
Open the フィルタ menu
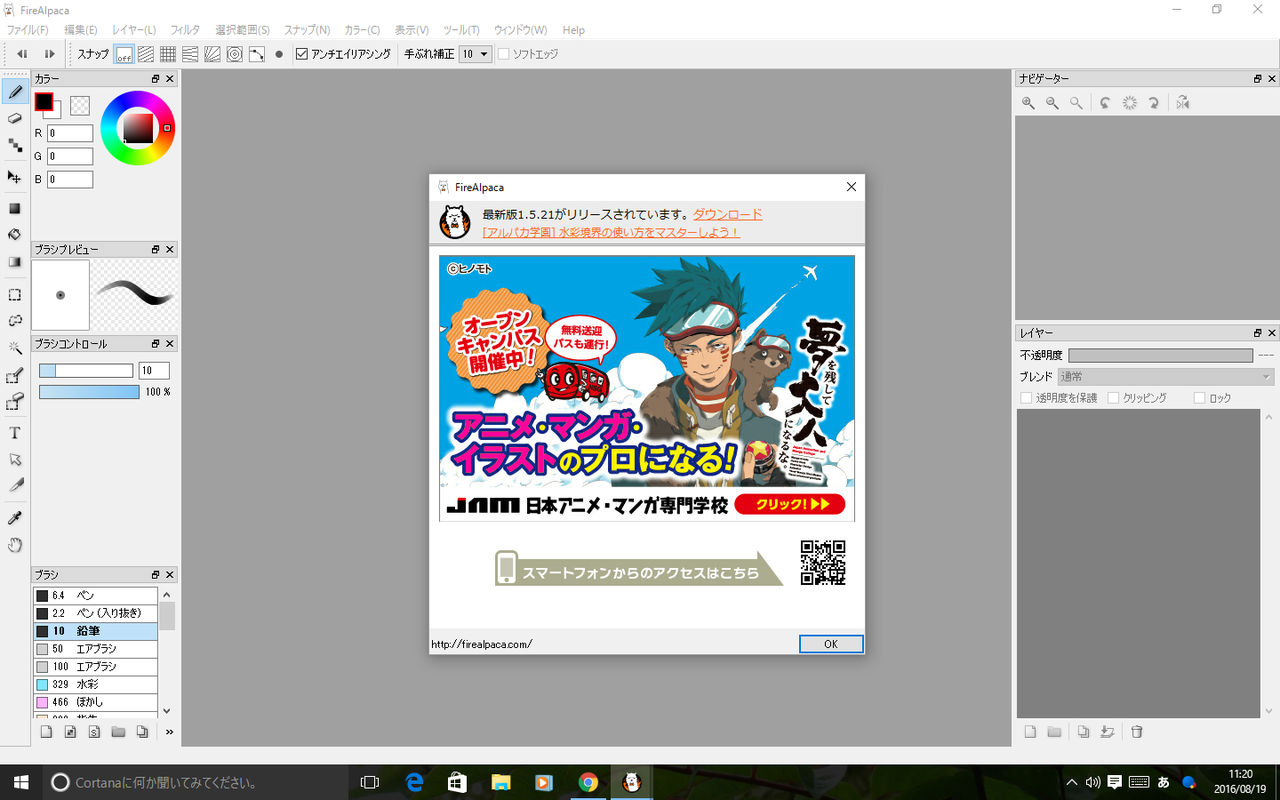click(x=185, y=30)
